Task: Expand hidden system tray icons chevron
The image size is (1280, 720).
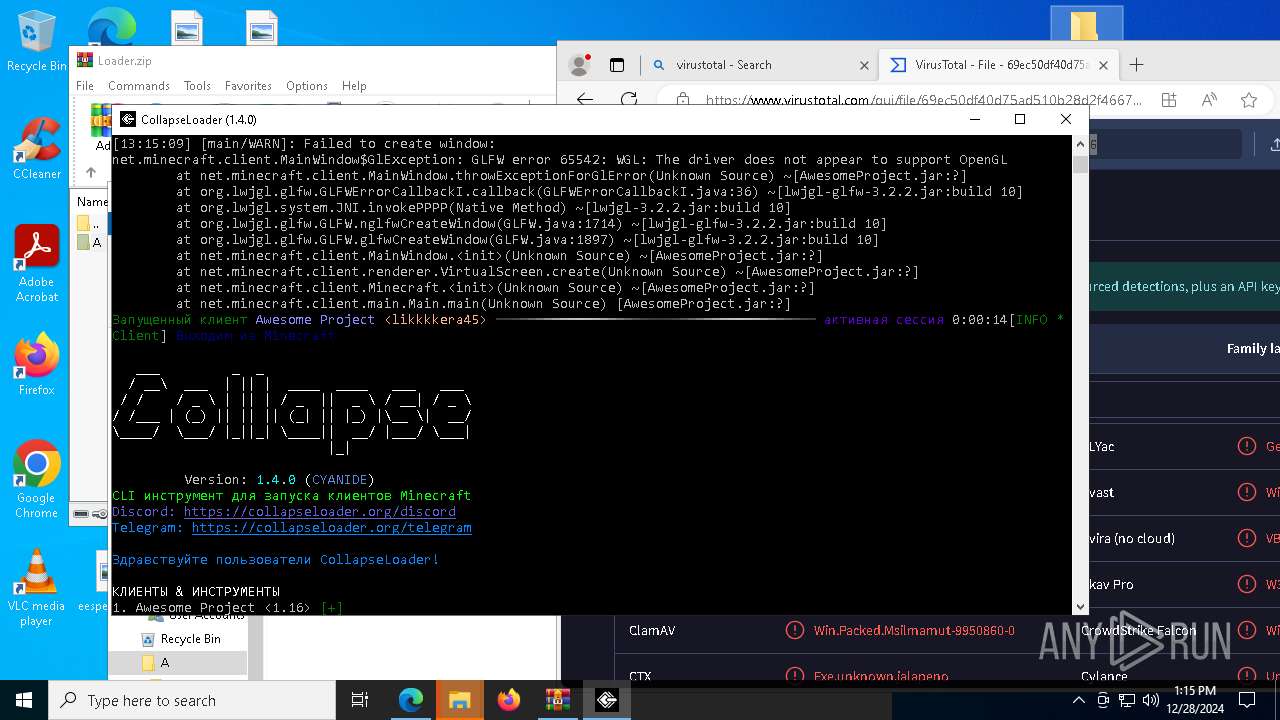Action: tap(1079, 700)
